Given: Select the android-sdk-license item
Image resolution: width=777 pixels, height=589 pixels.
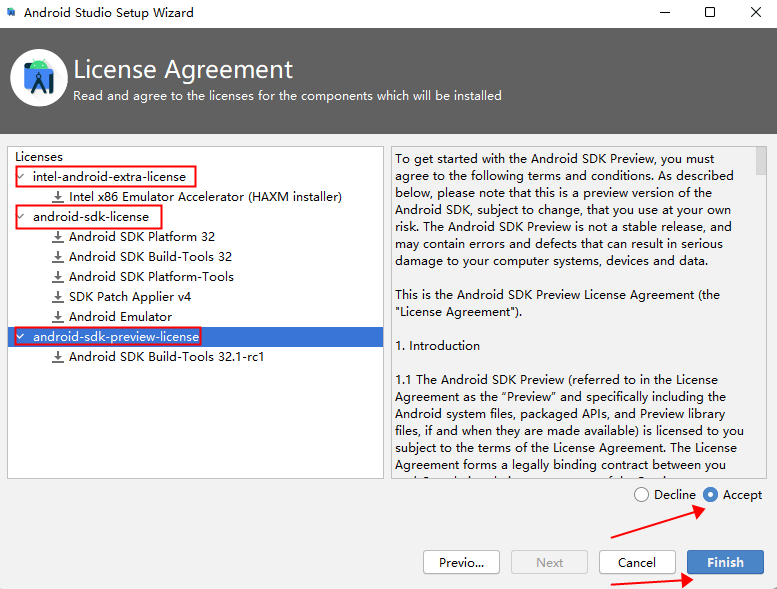Looking at the screenshot, I should (x=91, y=217).
